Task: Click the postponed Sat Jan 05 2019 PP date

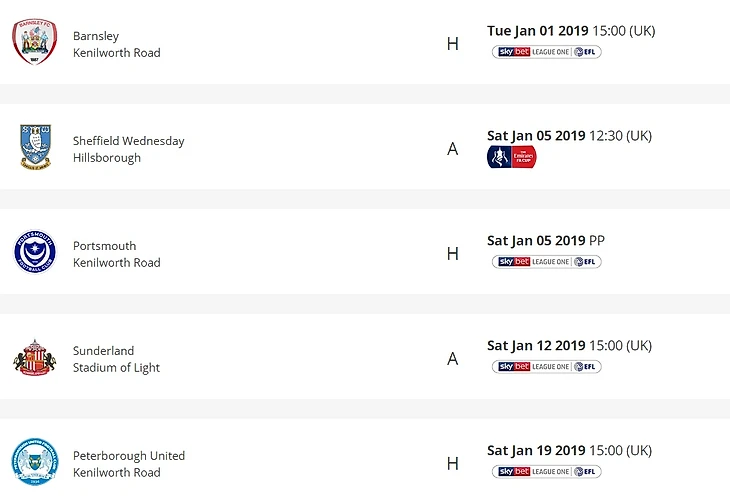Action: pos(545,241)
